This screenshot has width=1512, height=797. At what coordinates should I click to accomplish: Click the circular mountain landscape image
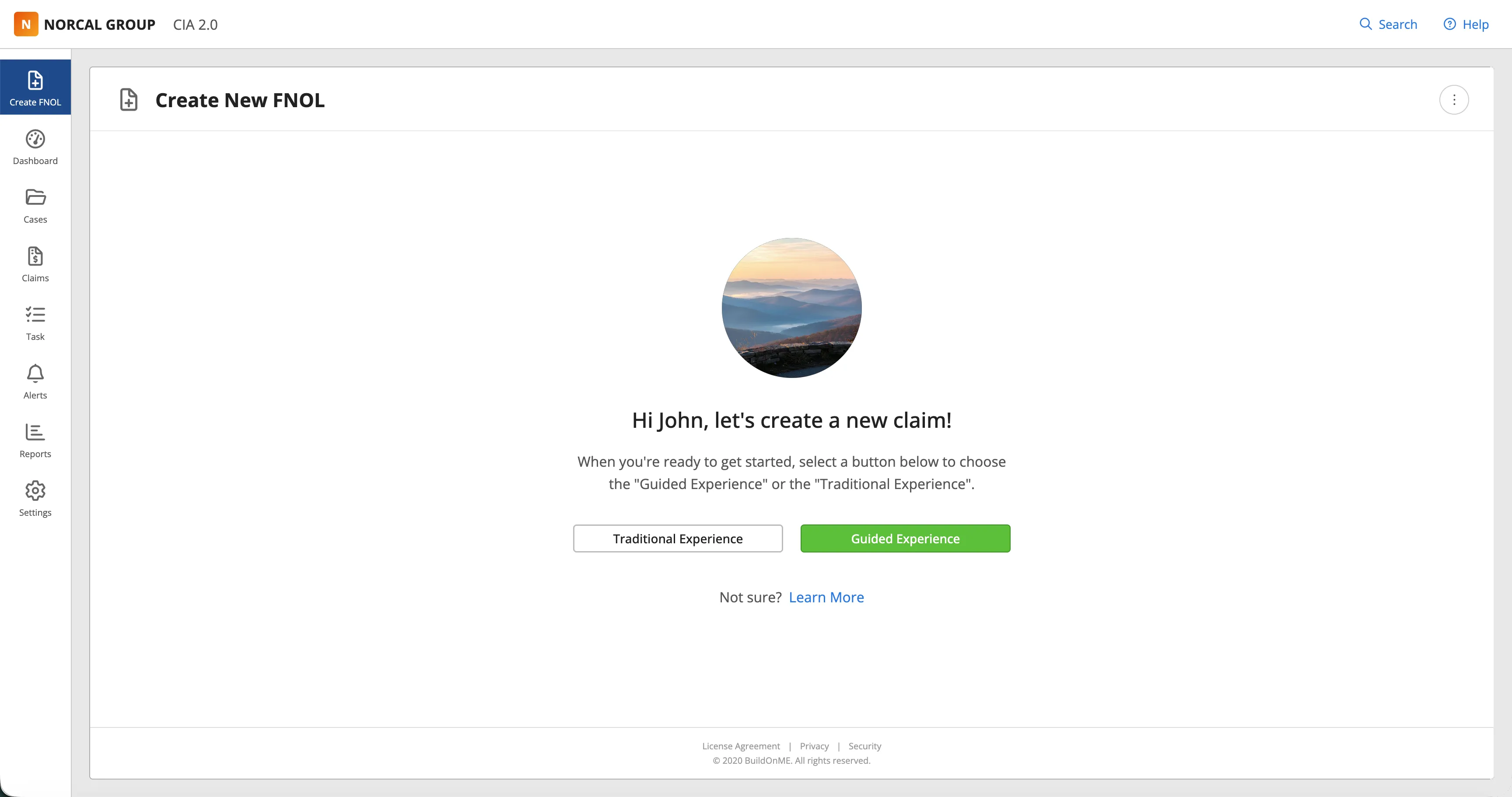[x=791, y=308]
